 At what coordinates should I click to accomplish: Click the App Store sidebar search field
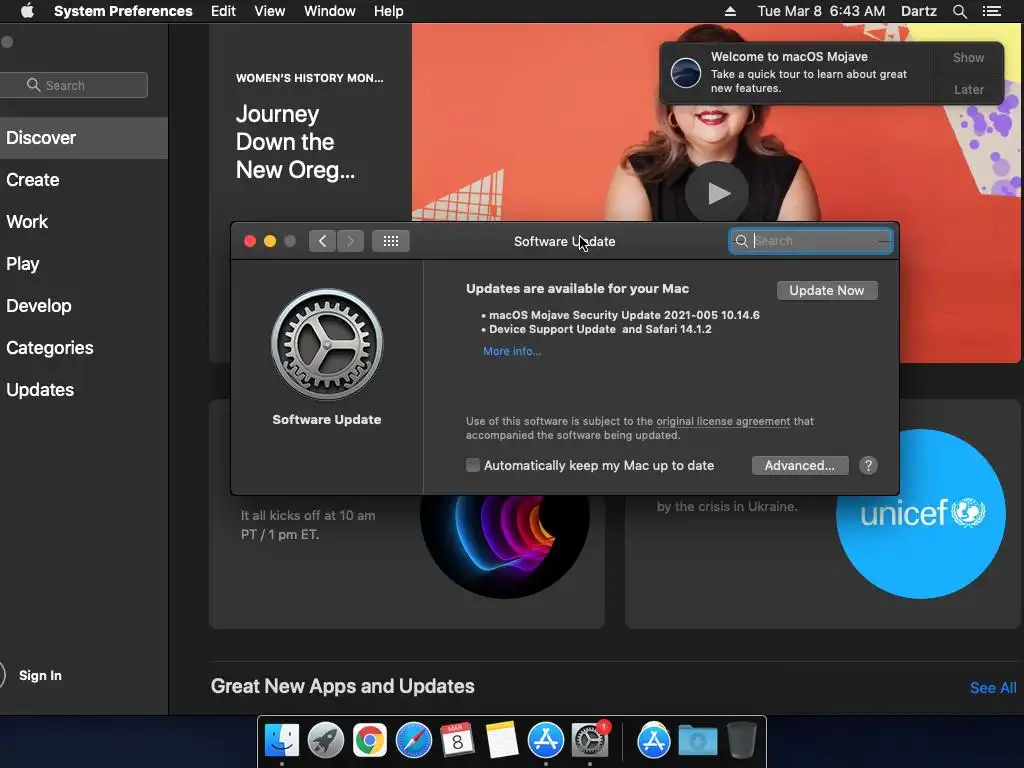(x=73, y=85)
